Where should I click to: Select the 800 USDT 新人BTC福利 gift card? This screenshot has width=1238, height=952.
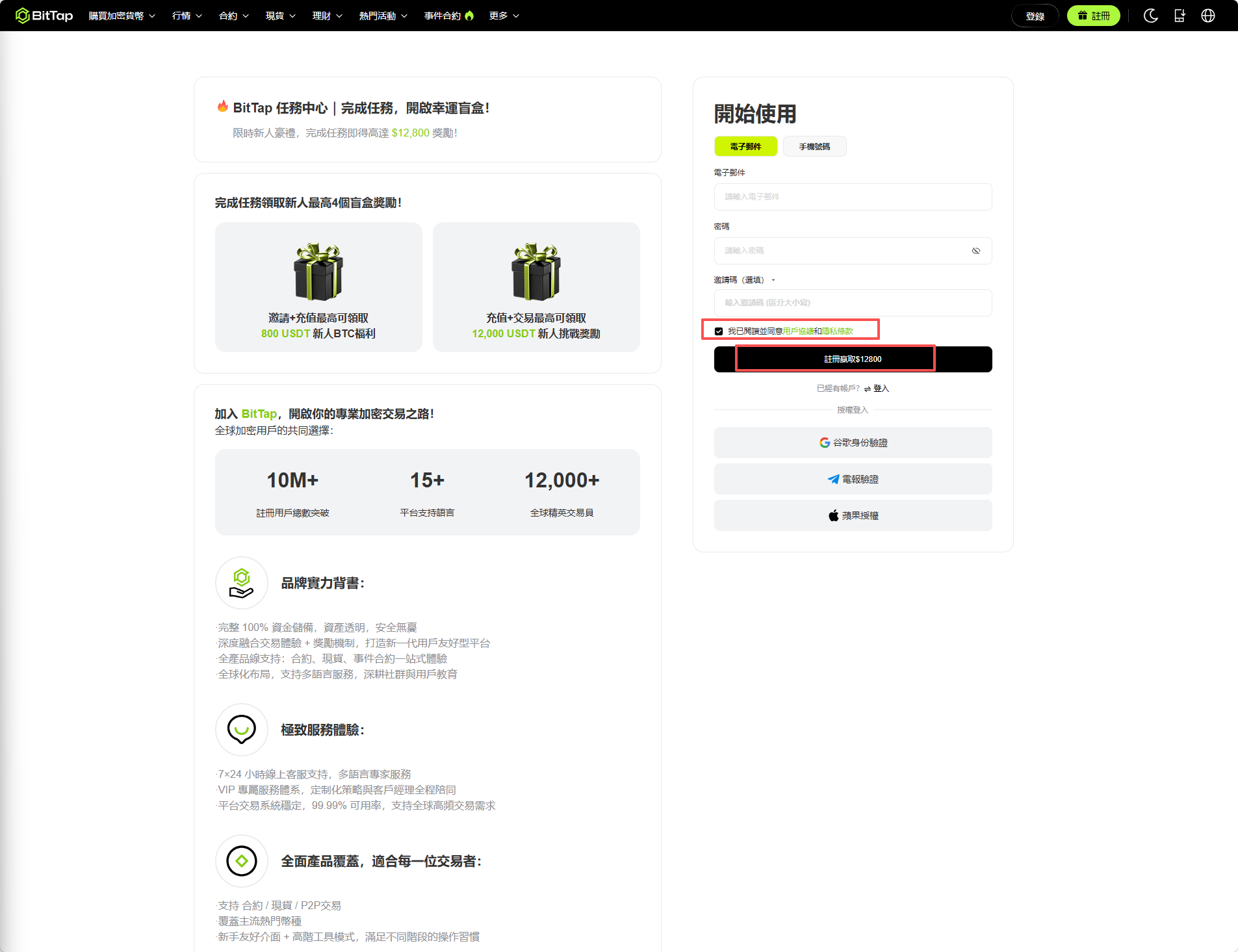click(x=318, y=287)
